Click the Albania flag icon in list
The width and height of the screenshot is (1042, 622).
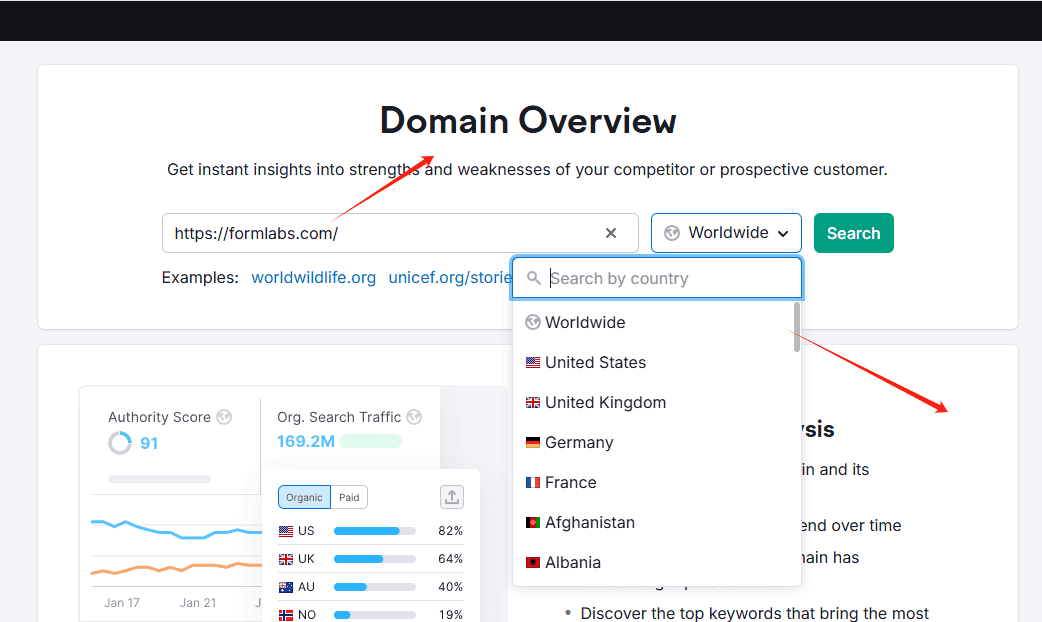click(x=532, y=562)
